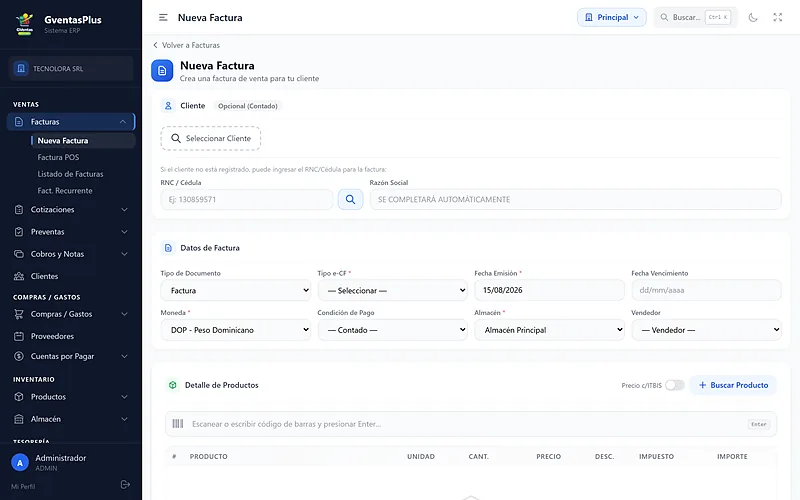Screen dimensions: 800x500
Task: Toggle the sidebar hamburger menu icon
Action: tap(163, 17)
